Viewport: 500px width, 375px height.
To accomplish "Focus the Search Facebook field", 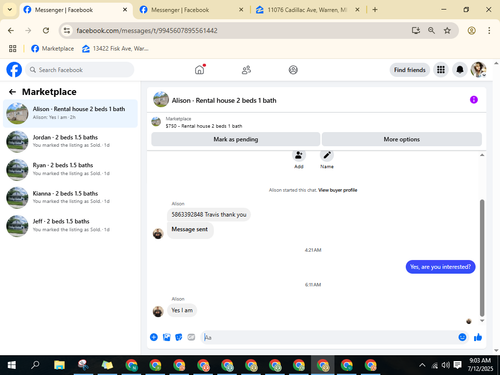I will pos(80,70).
